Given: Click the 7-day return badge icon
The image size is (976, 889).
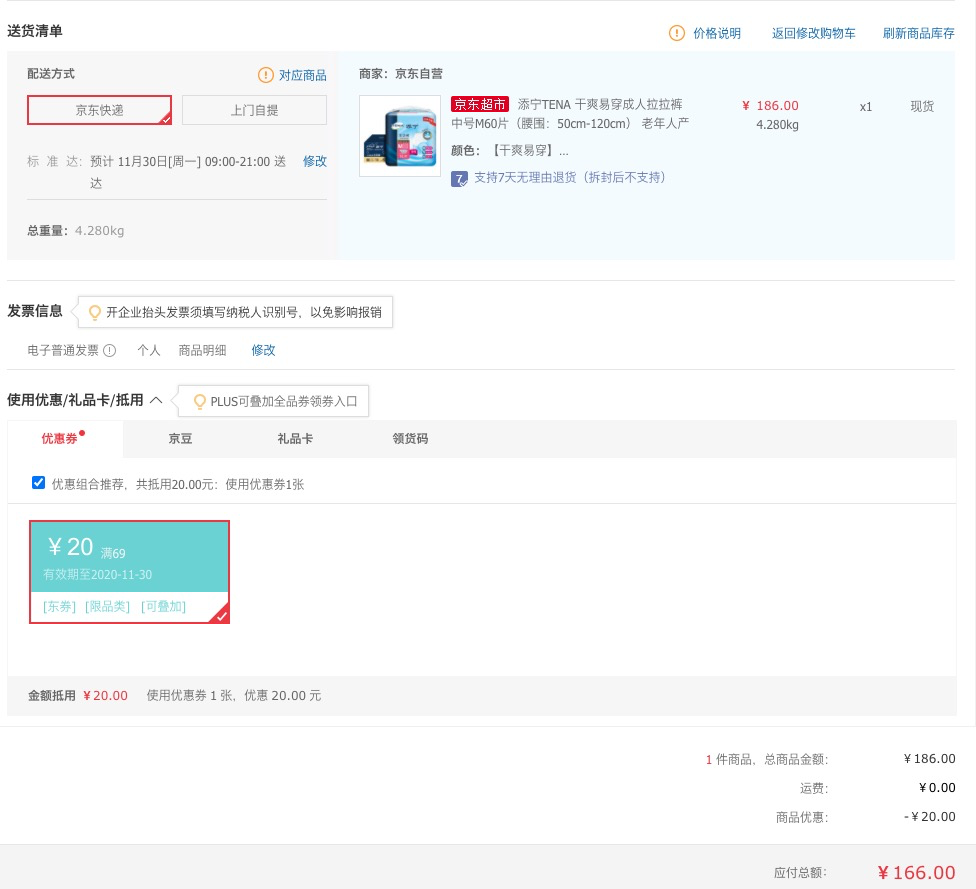Looking at the screenshot, I should click(x=459, y=179).
